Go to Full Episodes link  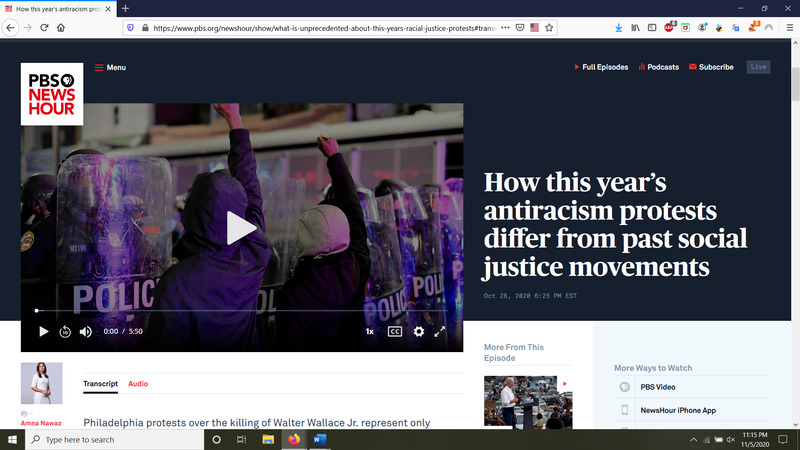pos(602,68)
